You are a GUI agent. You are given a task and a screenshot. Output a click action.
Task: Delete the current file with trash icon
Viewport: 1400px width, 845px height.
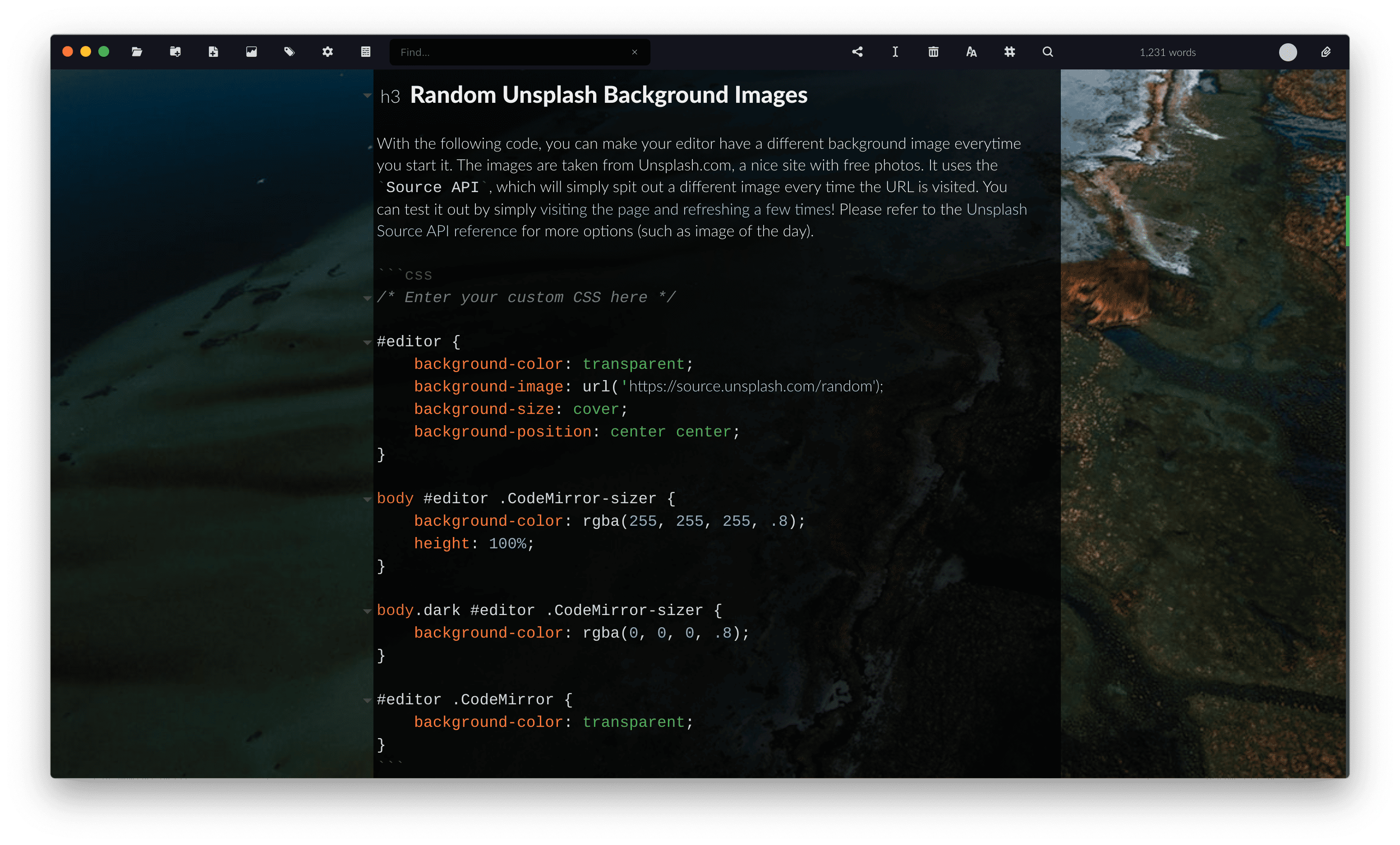933,52
